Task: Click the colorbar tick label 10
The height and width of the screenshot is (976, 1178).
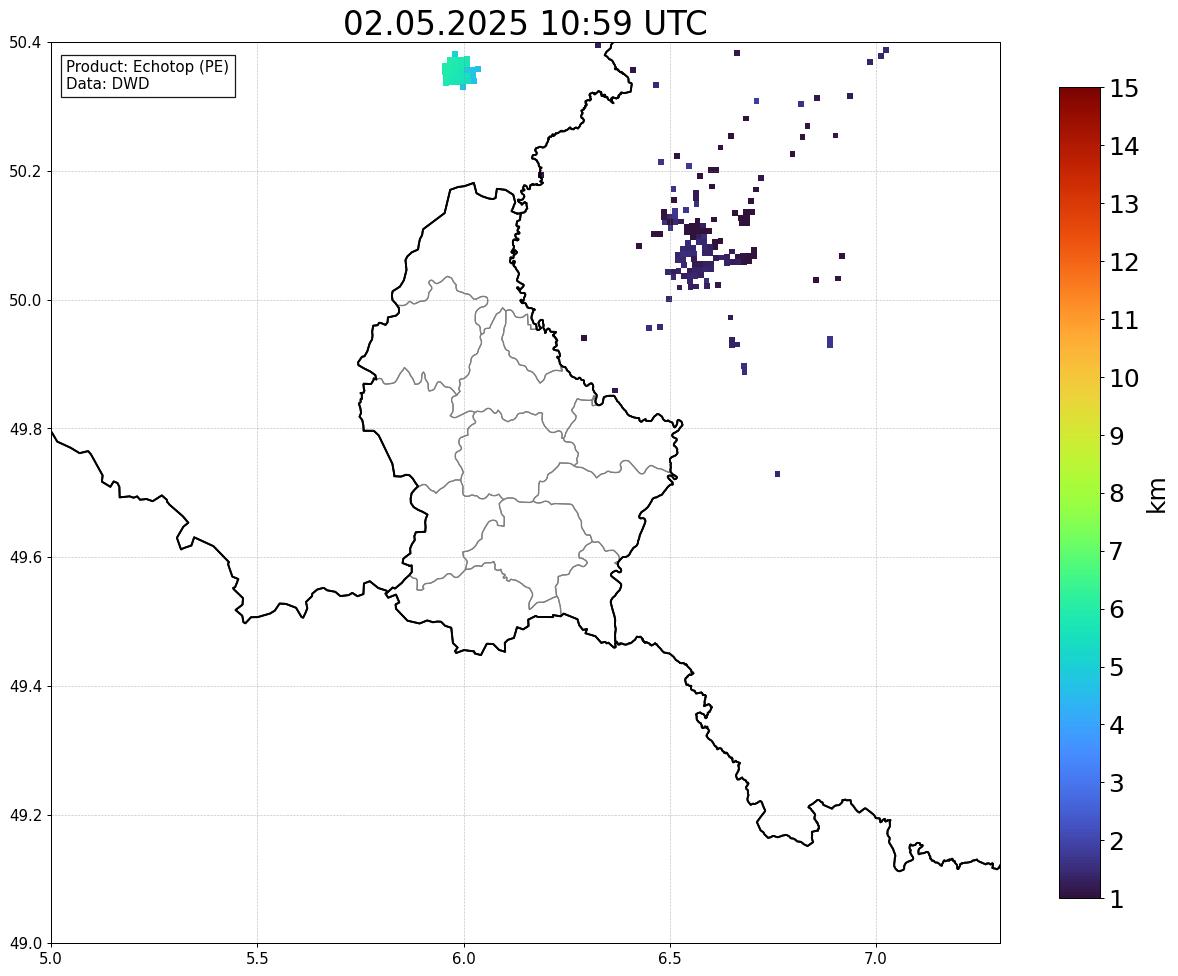Action: 1124,378
